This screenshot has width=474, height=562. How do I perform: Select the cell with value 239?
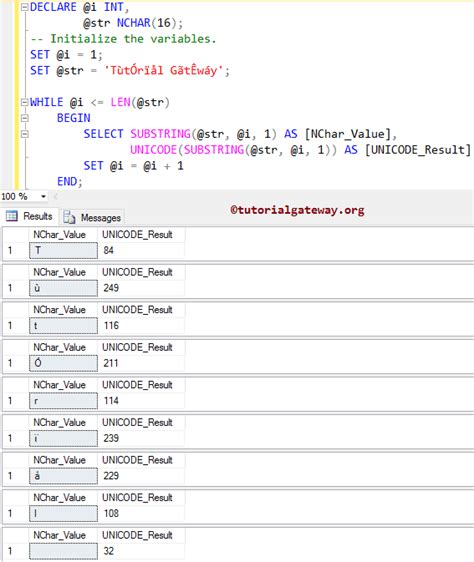141,438
